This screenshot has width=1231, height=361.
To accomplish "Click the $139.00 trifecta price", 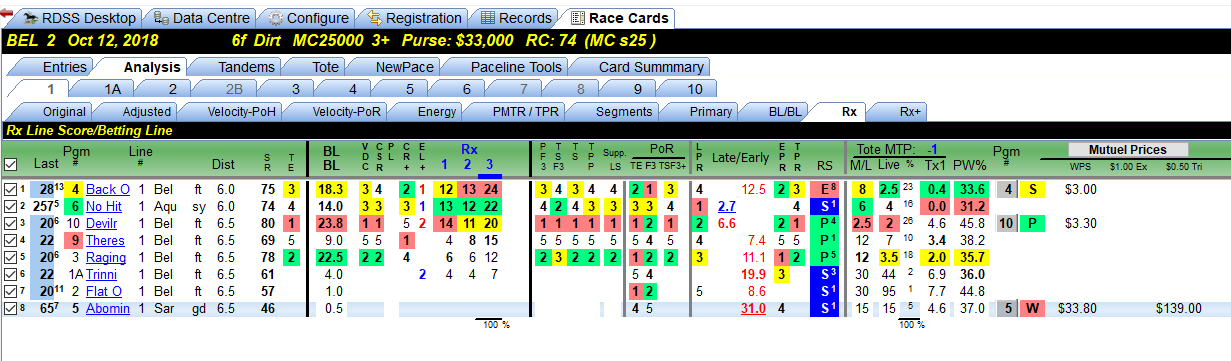I will coord(1179,308).
